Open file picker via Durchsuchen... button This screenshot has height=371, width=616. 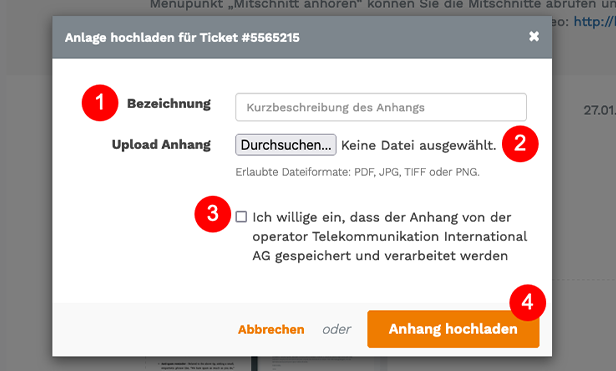(x=286, y=145)
